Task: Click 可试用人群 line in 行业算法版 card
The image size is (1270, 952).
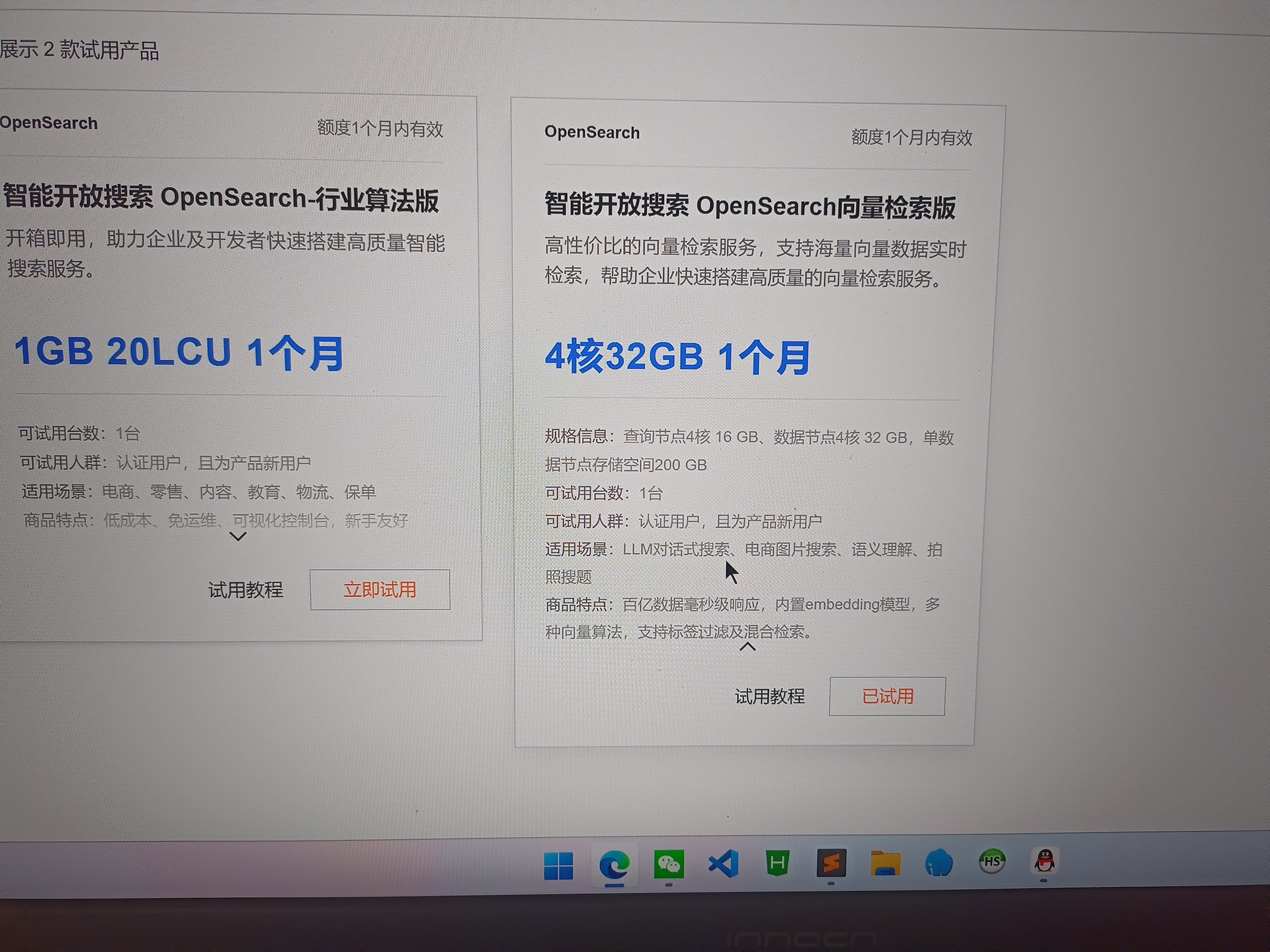Action: click(x=165, y=463)
